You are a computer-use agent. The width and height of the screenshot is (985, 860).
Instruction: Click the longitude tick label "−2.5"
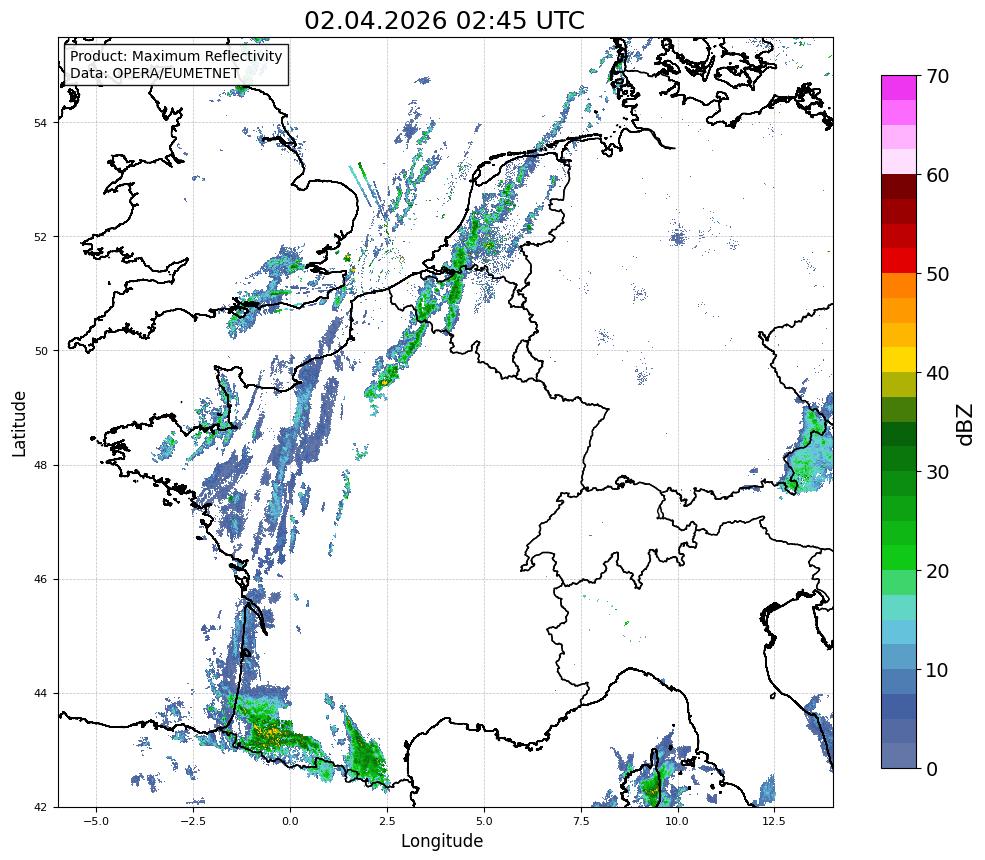tap(193, 821)
